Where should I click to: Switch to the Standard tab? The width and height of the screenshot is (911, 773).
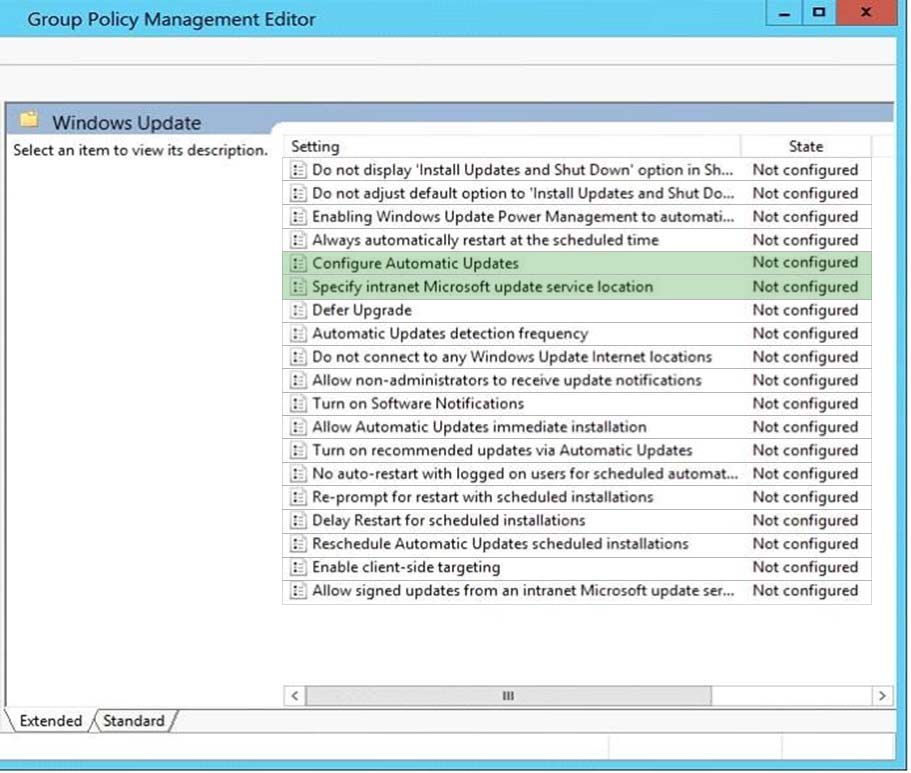click(134, 721)
